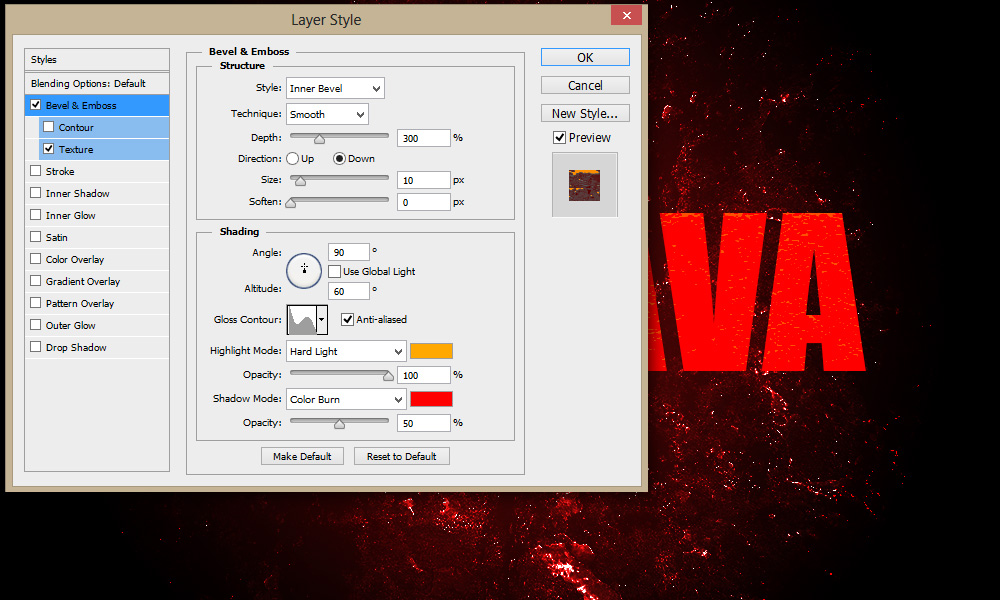
Task: Check Use Global Light
Action: (334, 272)
